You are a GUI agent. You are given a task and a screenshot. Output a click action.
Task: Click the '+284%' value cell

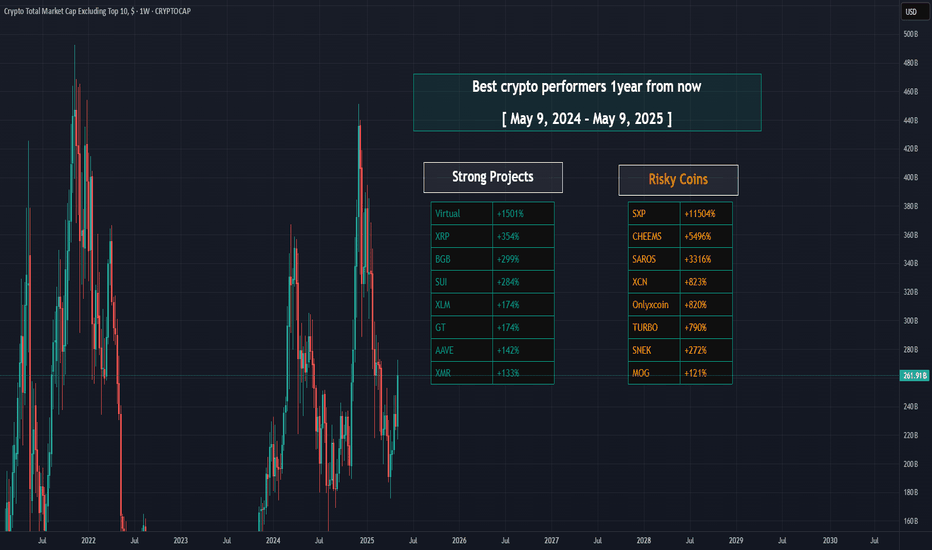[524, 282]
